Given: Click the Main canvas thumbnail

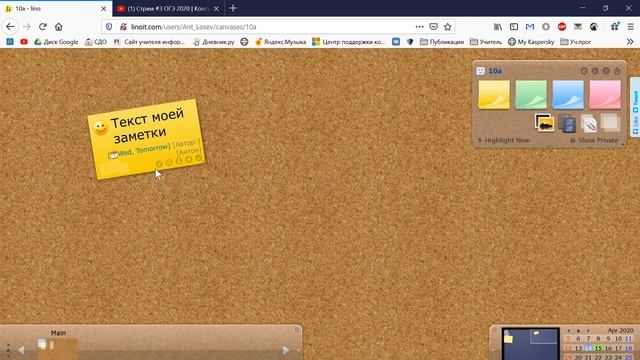Looking at the screenshot, I should tap(57, 348).
